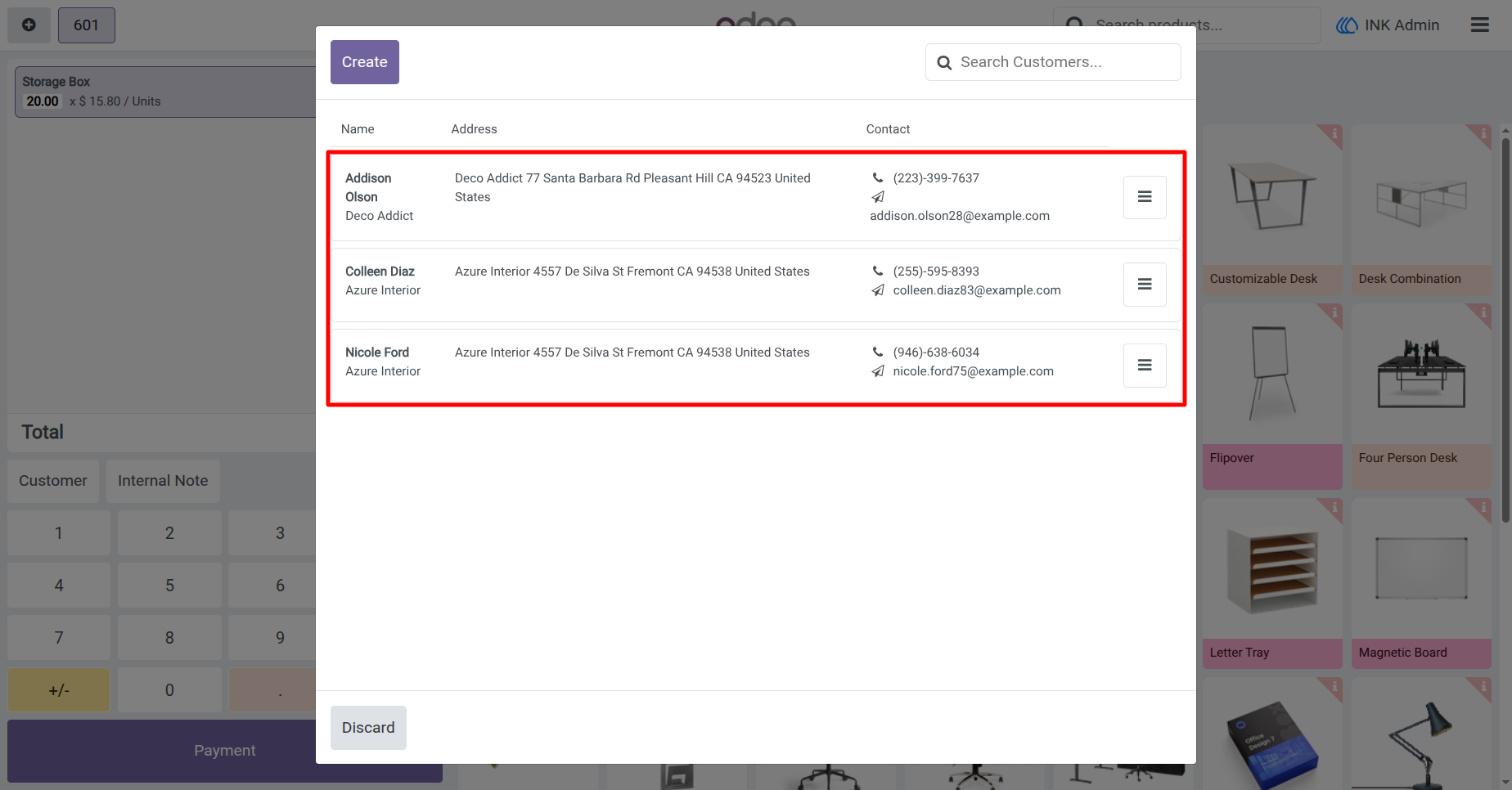Show info on the Customizable Desk product
This screenshot has width=1512, height=790.
pyautogui.click(x=1334, y=133)
